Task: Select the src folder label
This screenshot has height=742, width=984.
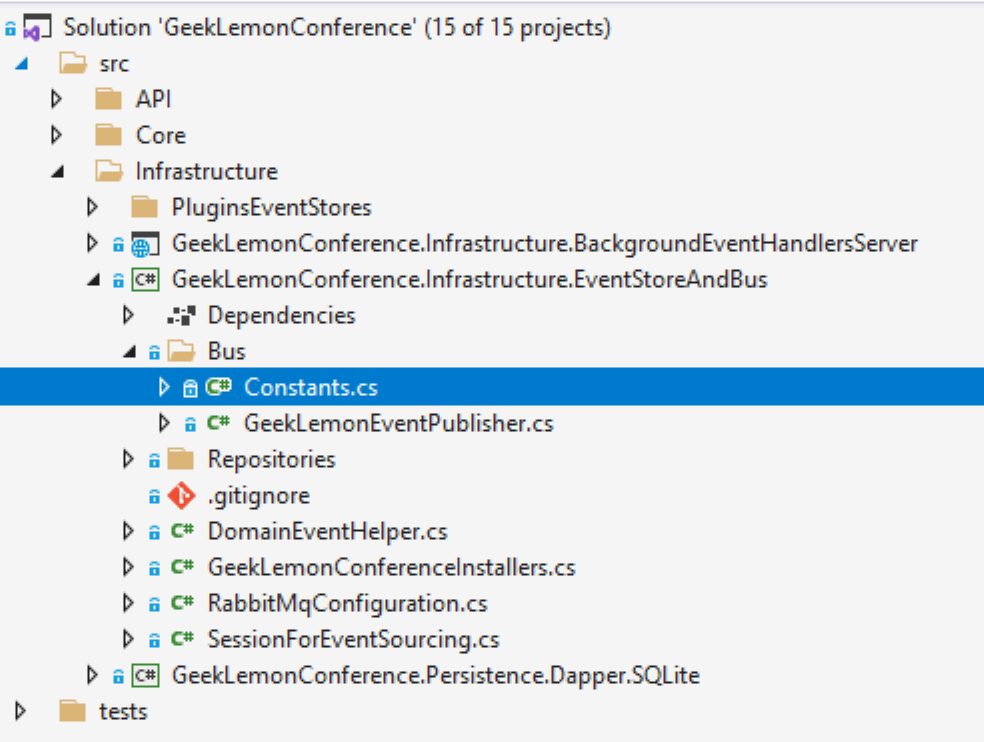Action: (114, 64)
